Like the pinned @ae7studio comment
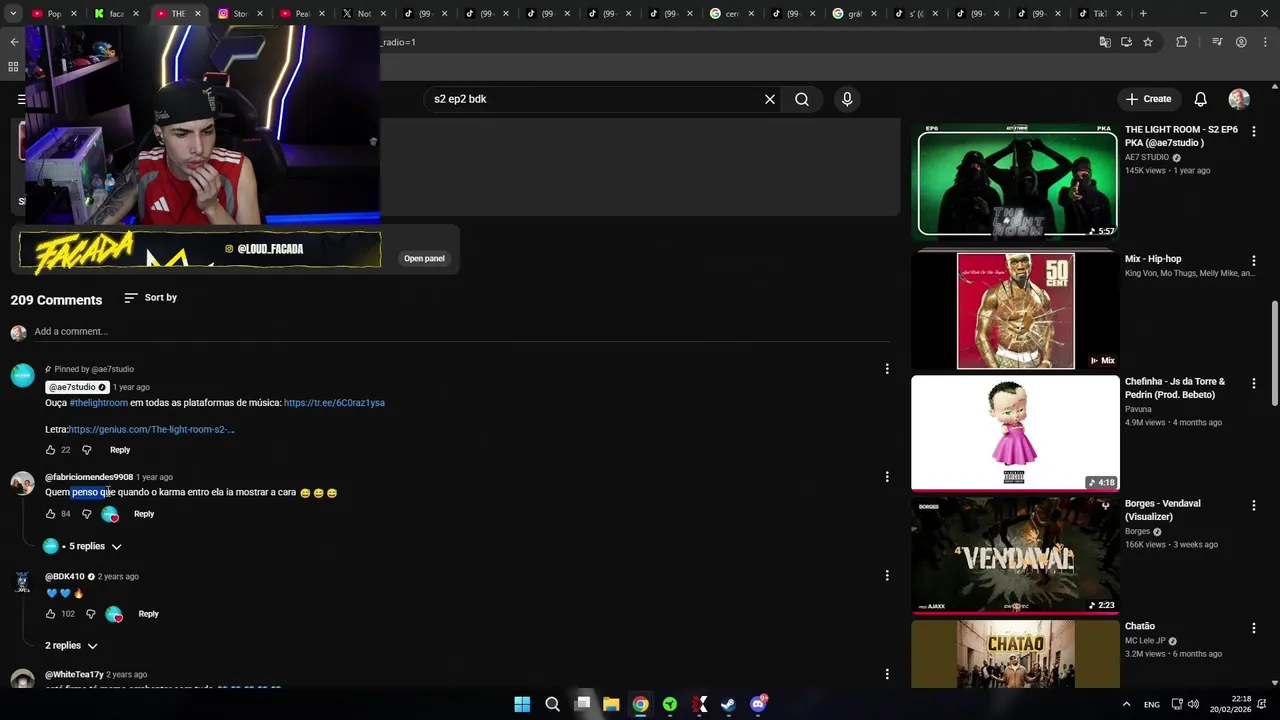 [51, 450]
